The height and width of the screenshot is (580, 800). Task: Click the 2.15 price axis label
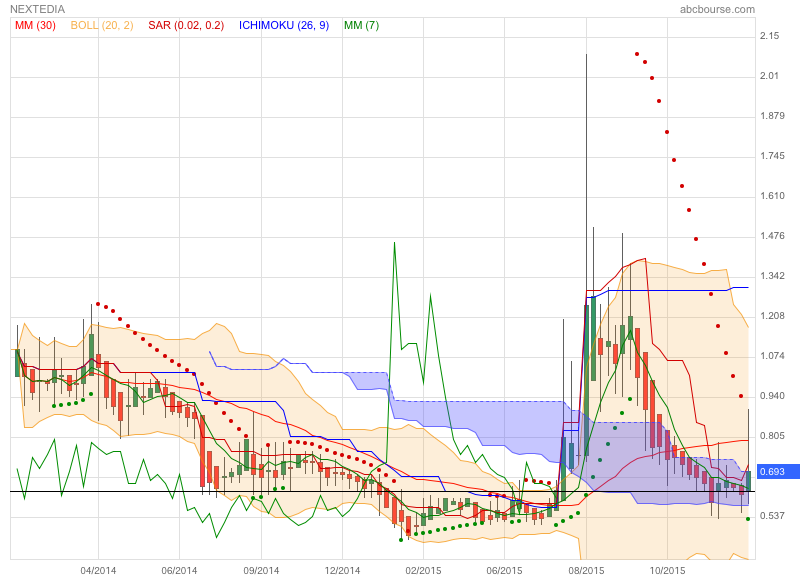point(769,36)
